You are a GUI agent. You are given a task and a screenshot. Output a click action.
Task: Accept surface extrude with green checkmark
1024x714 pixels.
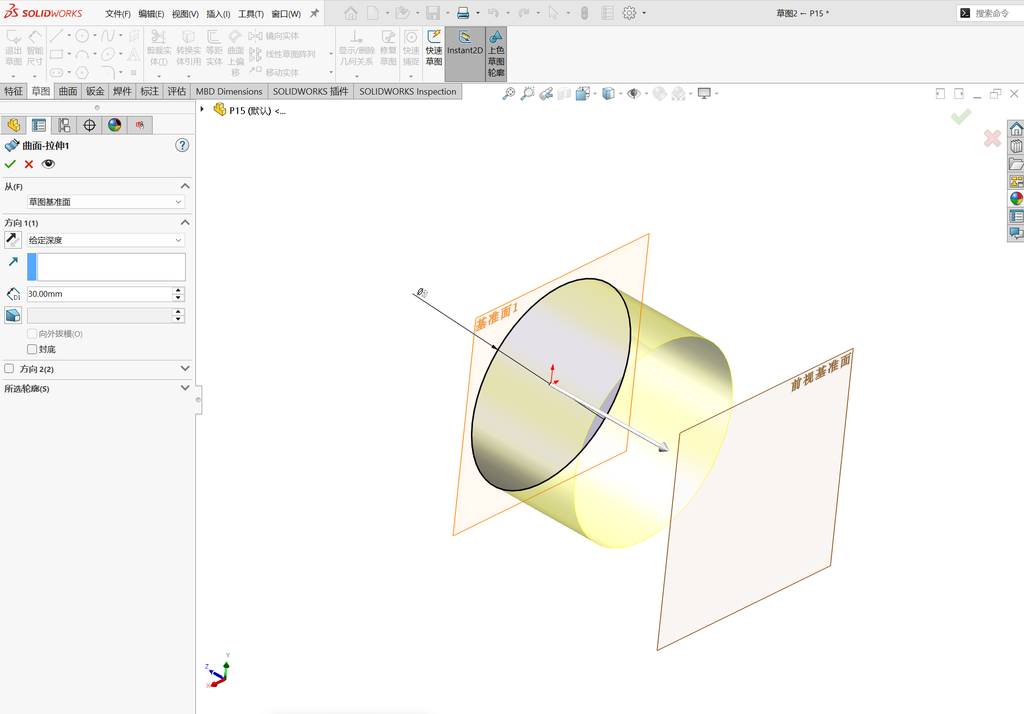click(10, 164)
